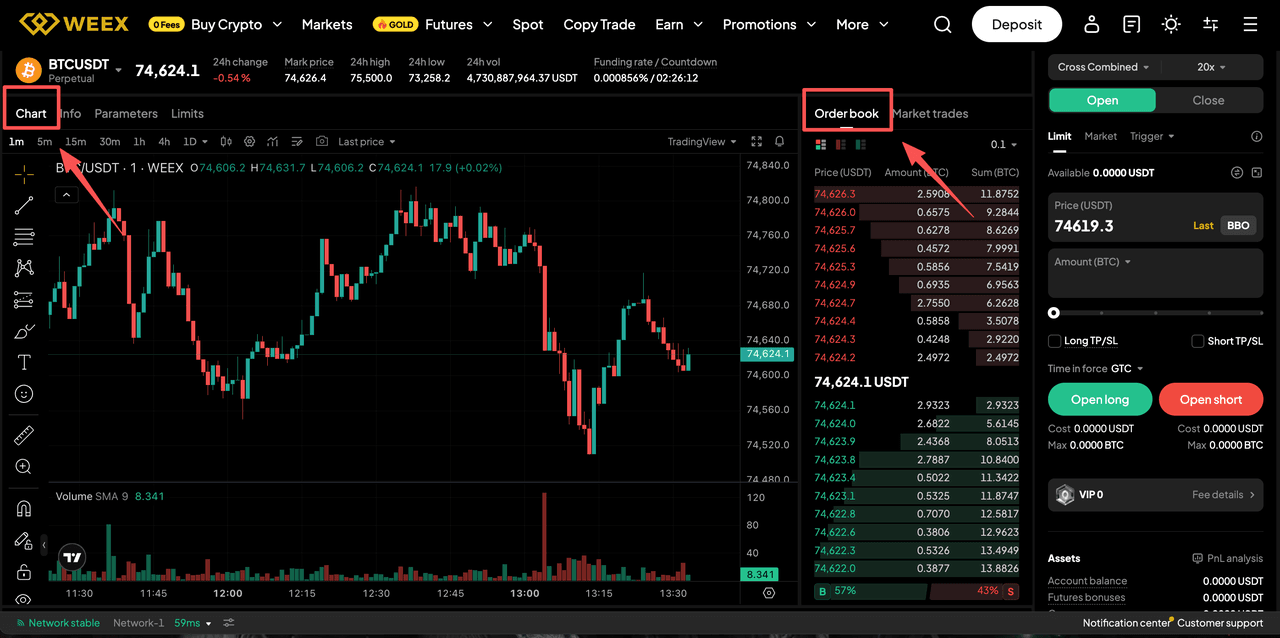The height and width of the screenshot is (638, 1280).
Task: Click the chart alert bell icon
Action: [779, 142]
